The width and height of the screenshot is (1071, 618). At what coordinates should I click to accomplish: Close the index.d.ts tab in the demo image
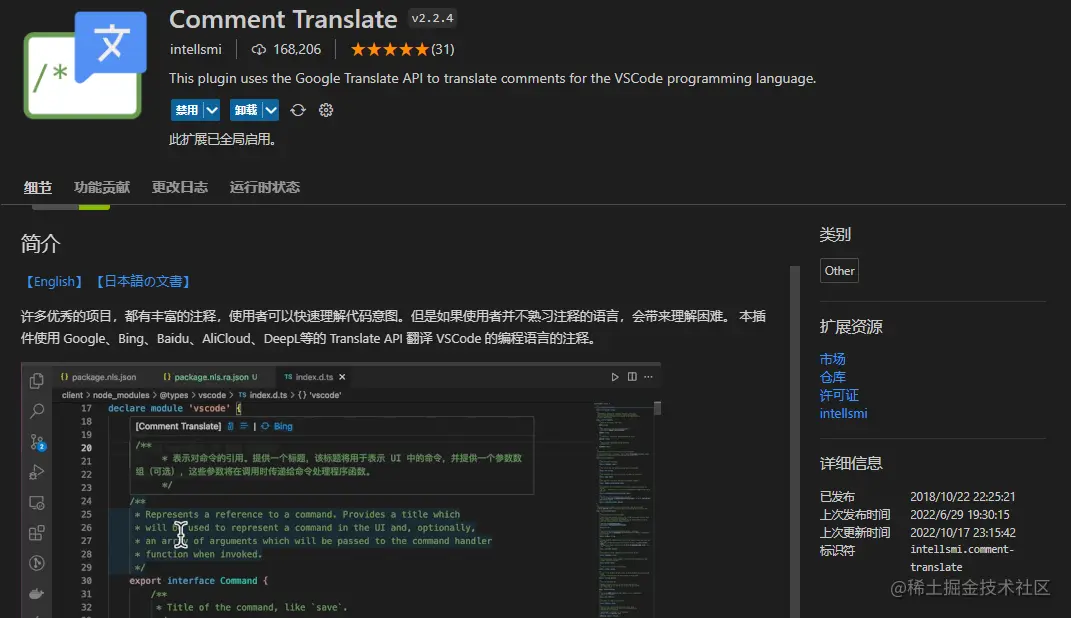[x=342, y=377]
